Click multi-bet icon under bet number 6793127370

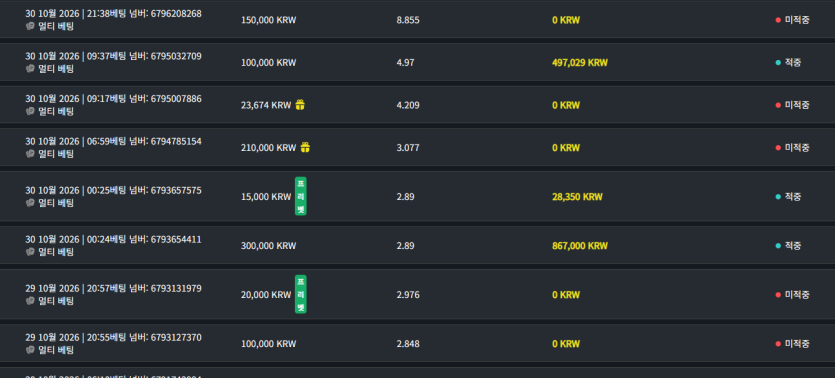click(30, 350)
